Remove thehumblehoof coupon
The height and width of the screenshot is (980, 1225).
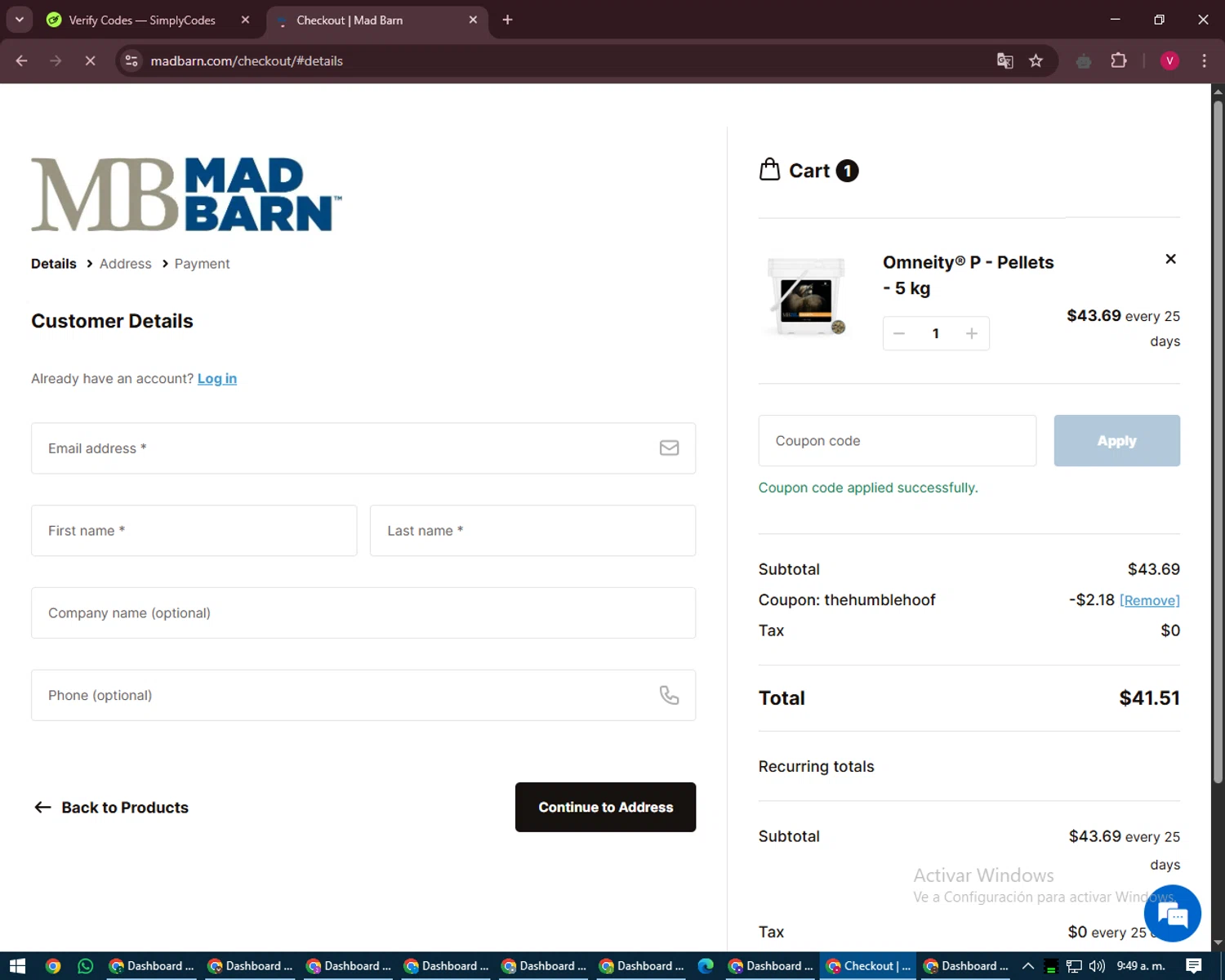pyautogui.click(x=1149, y=600)
